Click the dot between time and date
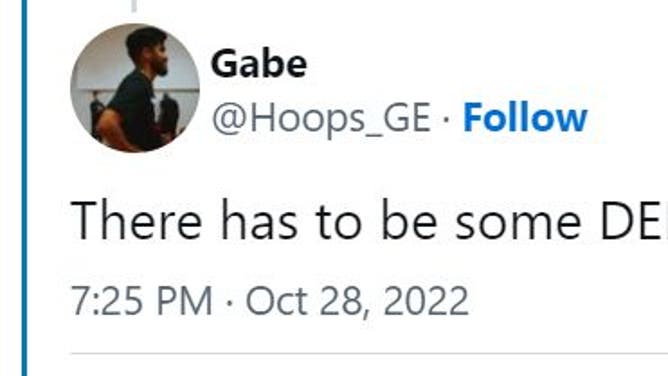 (x=229, y=303)
